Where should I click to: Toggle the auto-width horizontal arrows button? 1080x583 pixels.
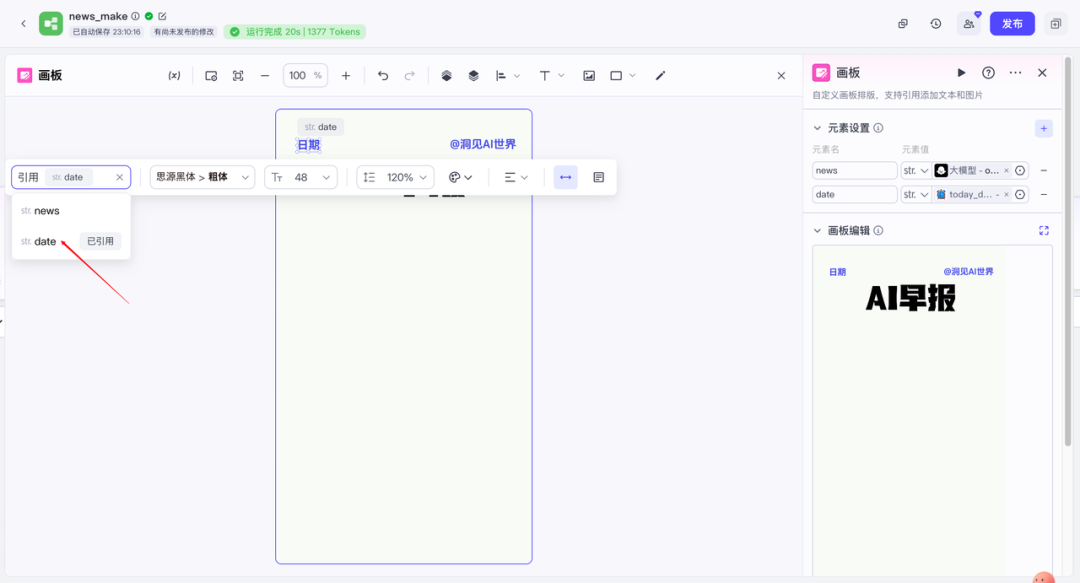[x=566, y=177]
